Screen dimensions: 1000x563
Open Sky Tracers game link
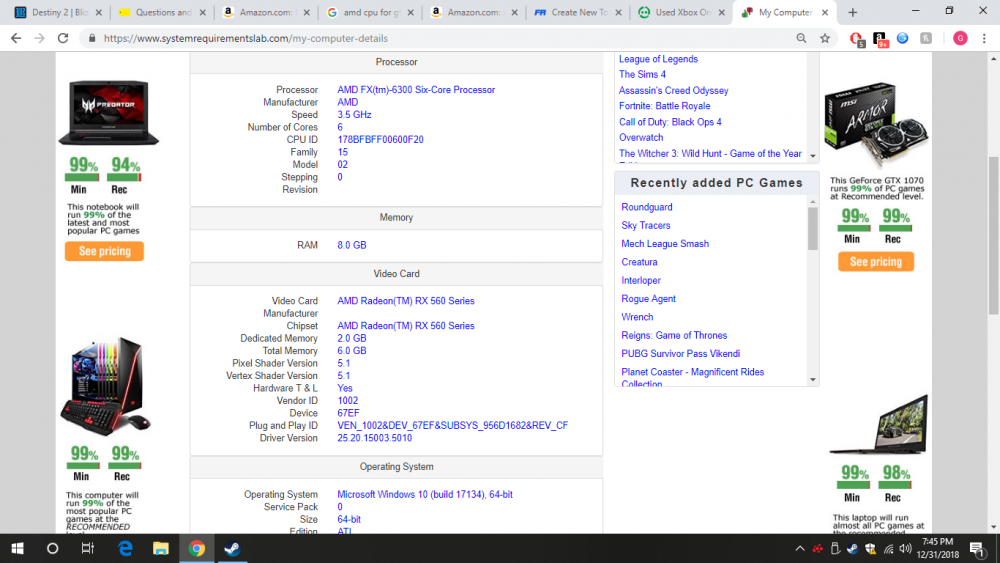coord(645,225)
